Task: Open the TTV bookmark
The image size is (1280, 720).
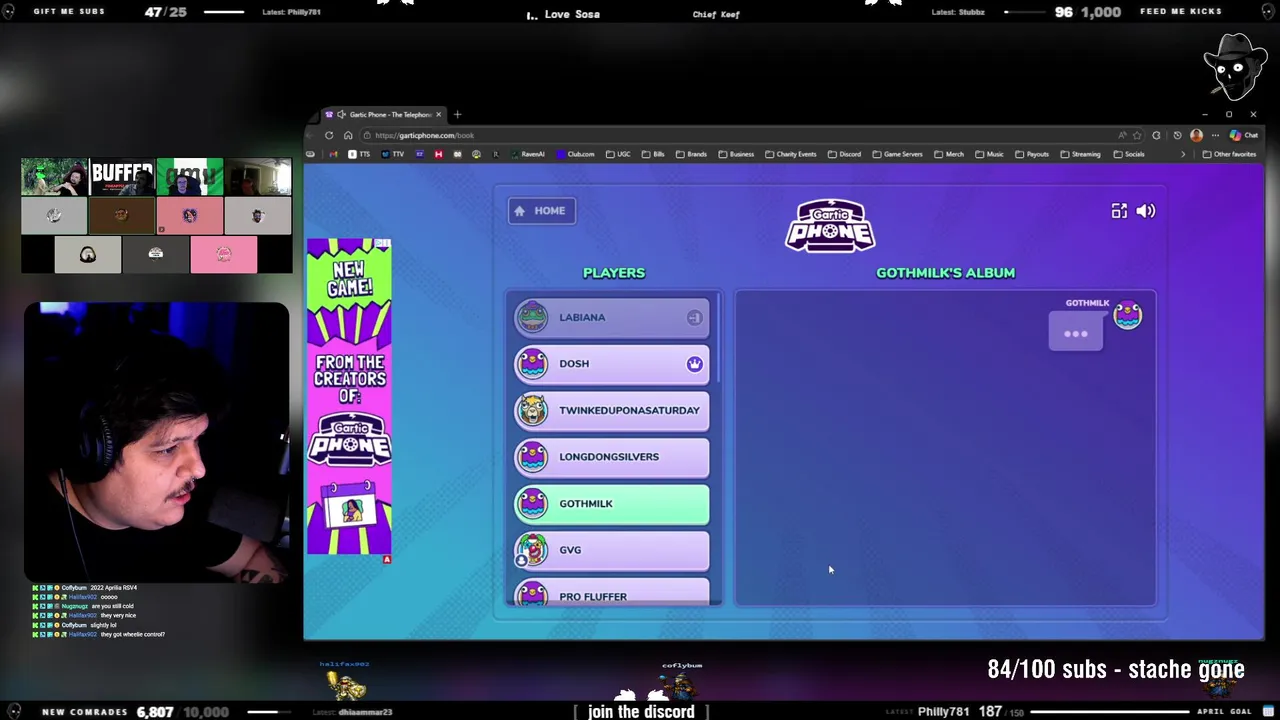Action: pos(393,154)
